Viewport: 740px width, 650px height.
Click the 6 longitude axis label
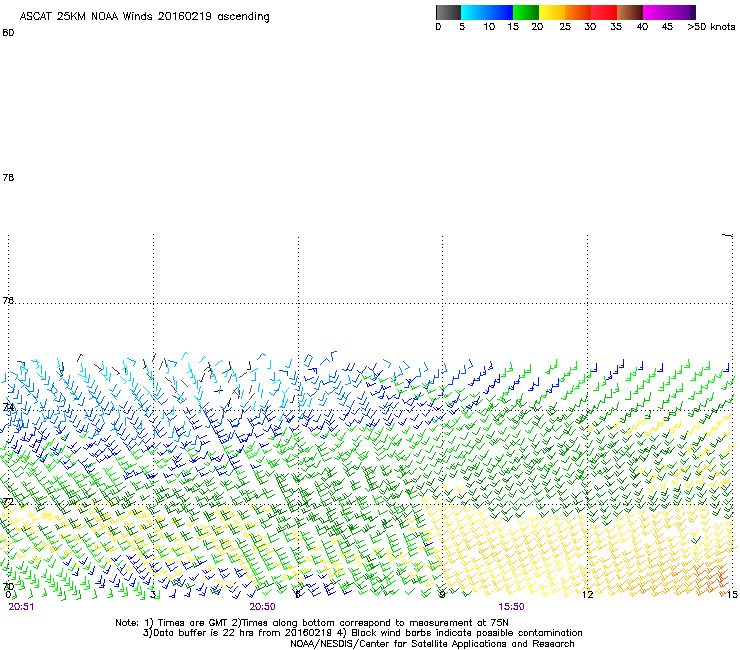click(298, 595)
